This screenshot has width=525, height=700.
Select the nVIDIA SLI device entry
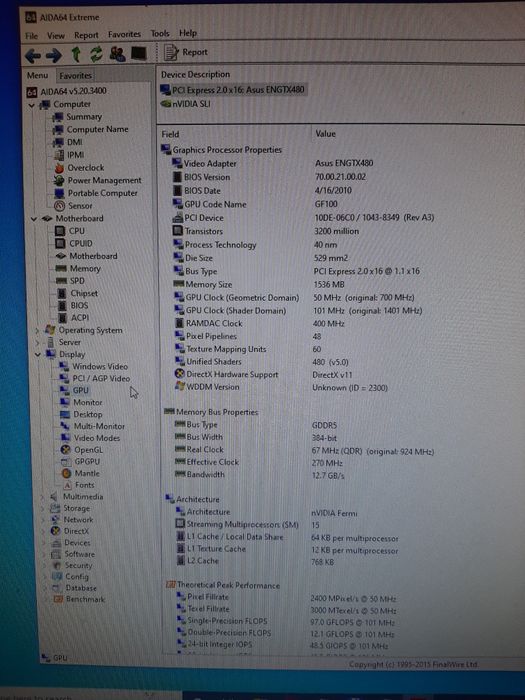coord(185,104)
